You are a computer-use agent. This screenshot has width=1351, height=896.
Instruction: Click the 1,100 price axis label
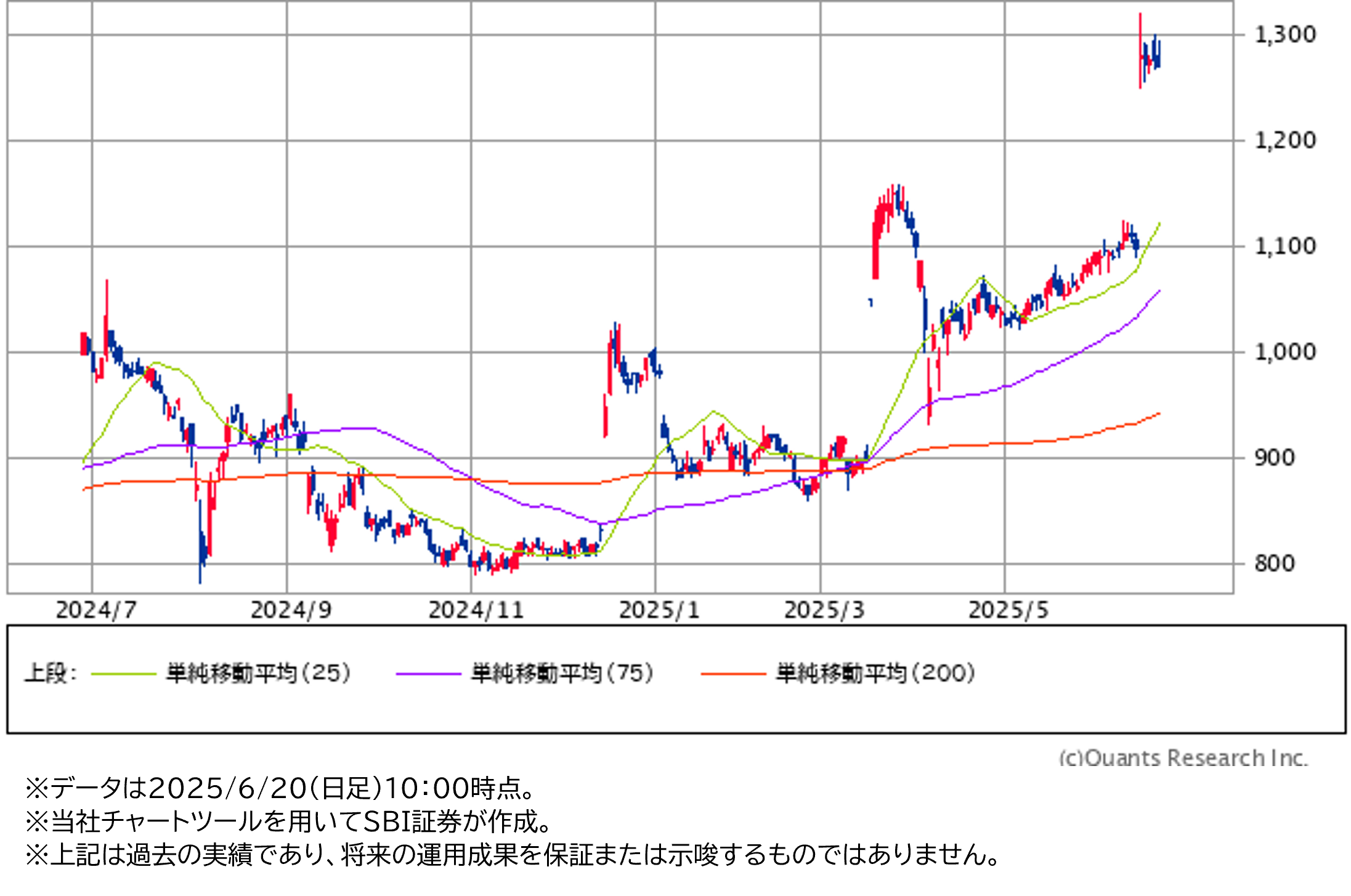pos(1284,246)
